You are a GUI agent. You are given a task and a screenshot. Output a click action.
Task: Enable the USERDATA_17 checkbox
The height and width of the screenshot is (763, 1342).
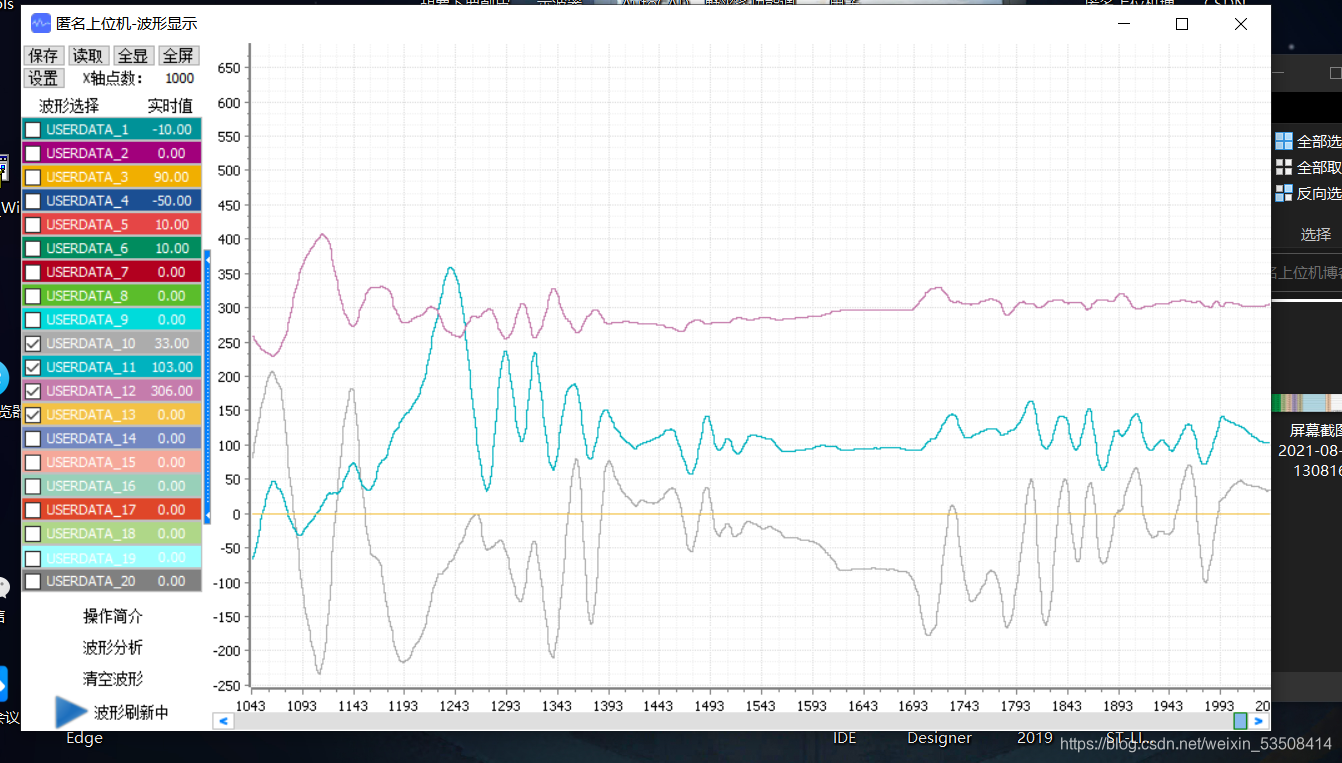(33, 510)
